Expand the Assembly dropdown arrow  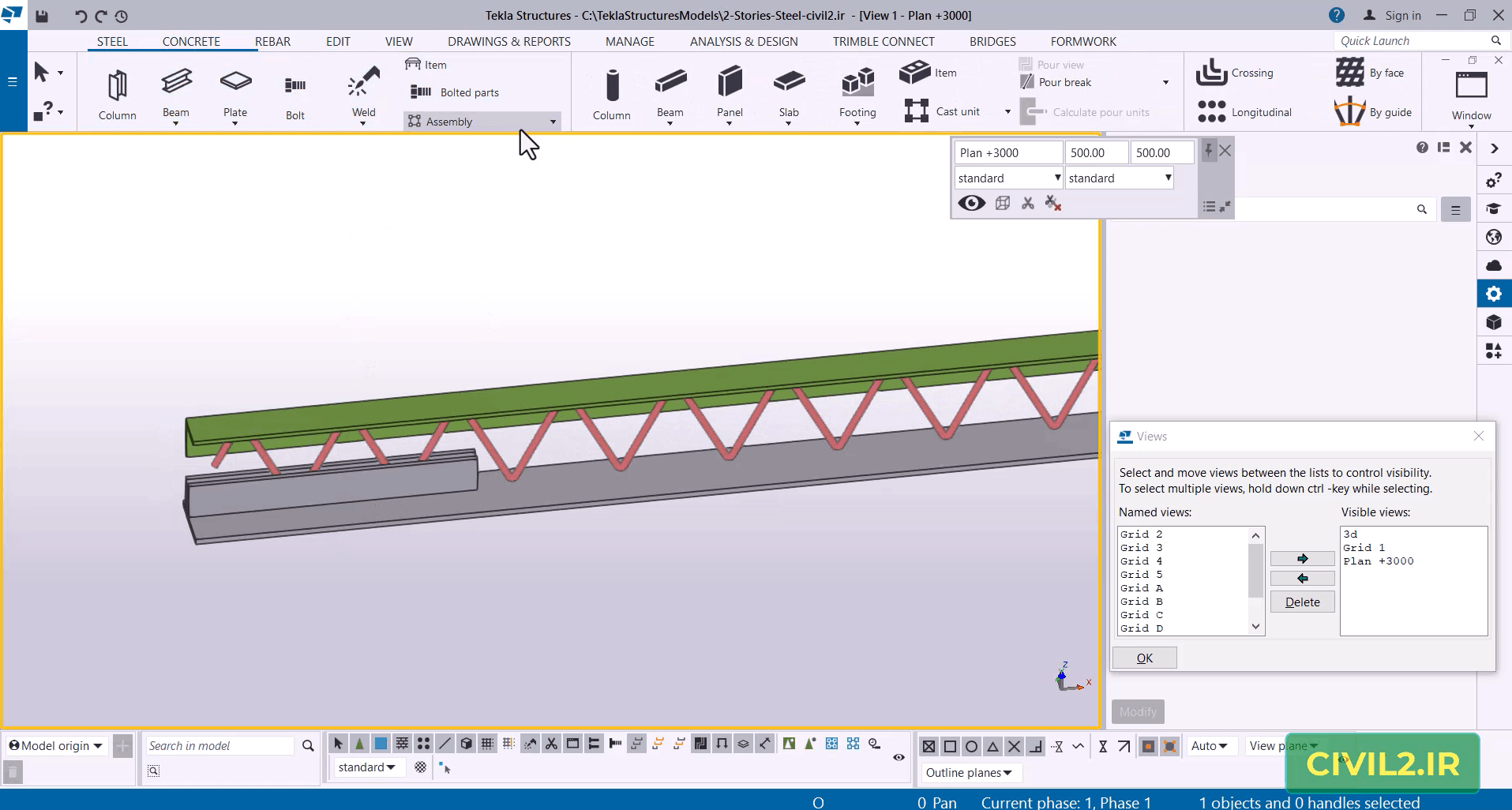coord(553,122)
